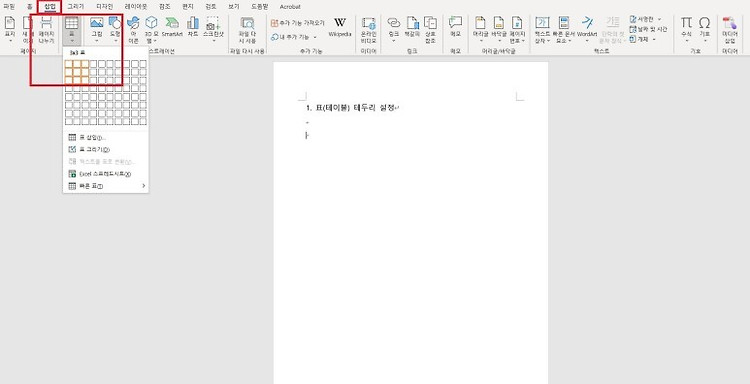Insert a SmartArt graphic
Screen dimensions: 750x384
point(172,27)
